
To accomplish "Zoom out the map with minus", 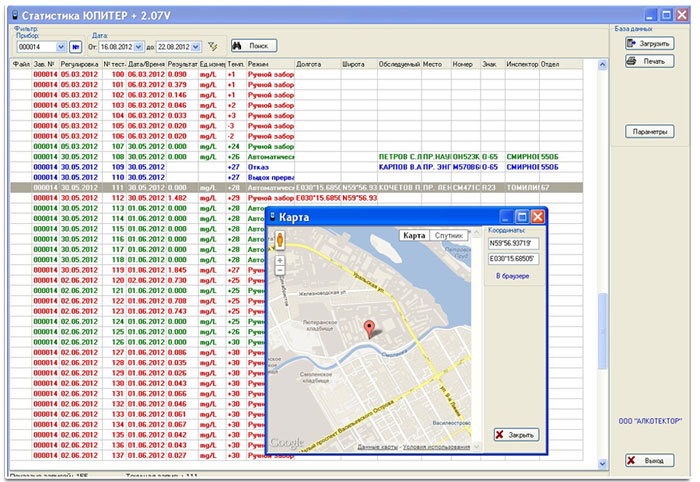I will [x=280, y=271].
